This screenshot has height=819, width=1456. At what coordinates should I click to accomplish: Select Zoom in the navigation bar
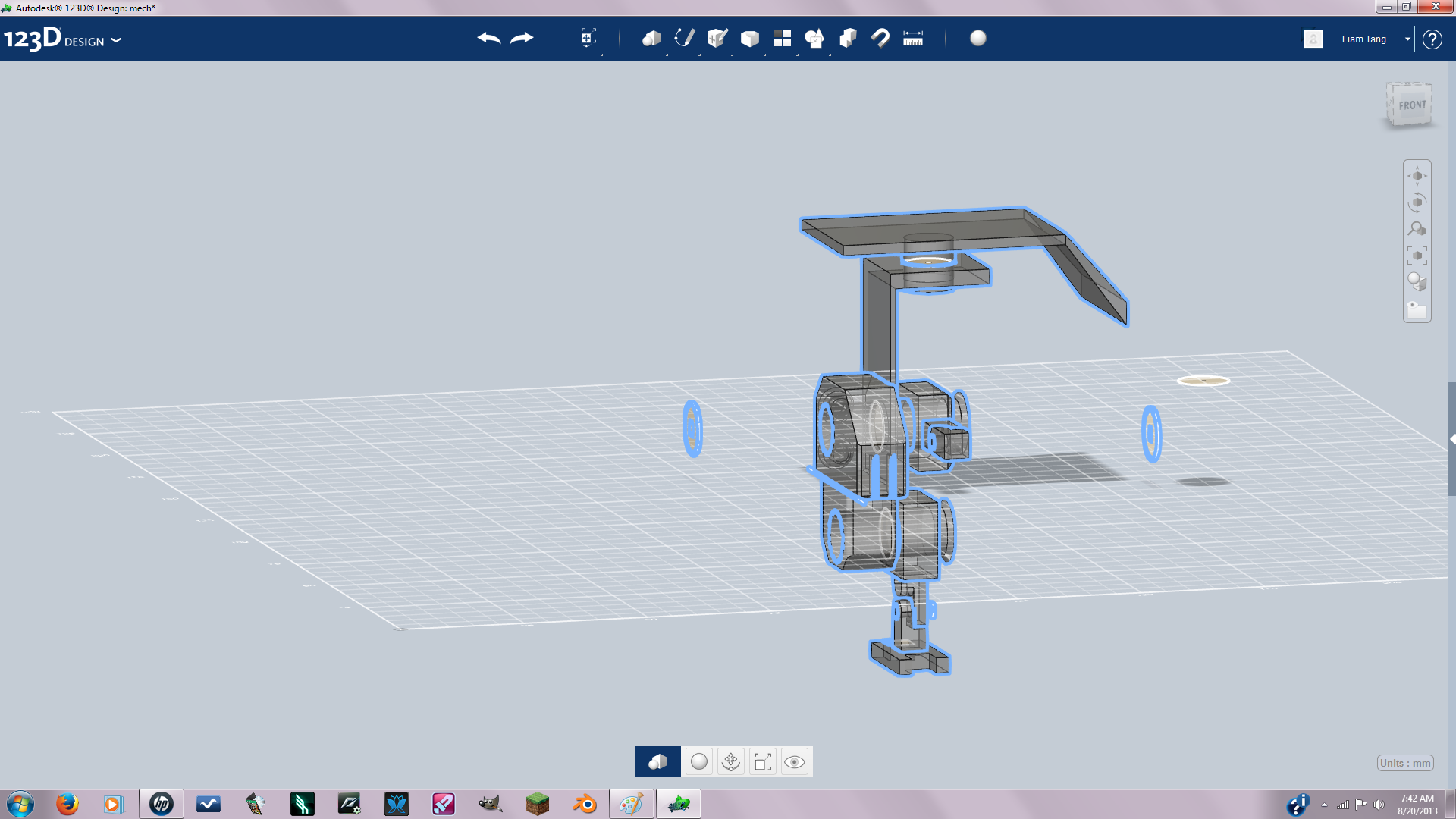1417,229
